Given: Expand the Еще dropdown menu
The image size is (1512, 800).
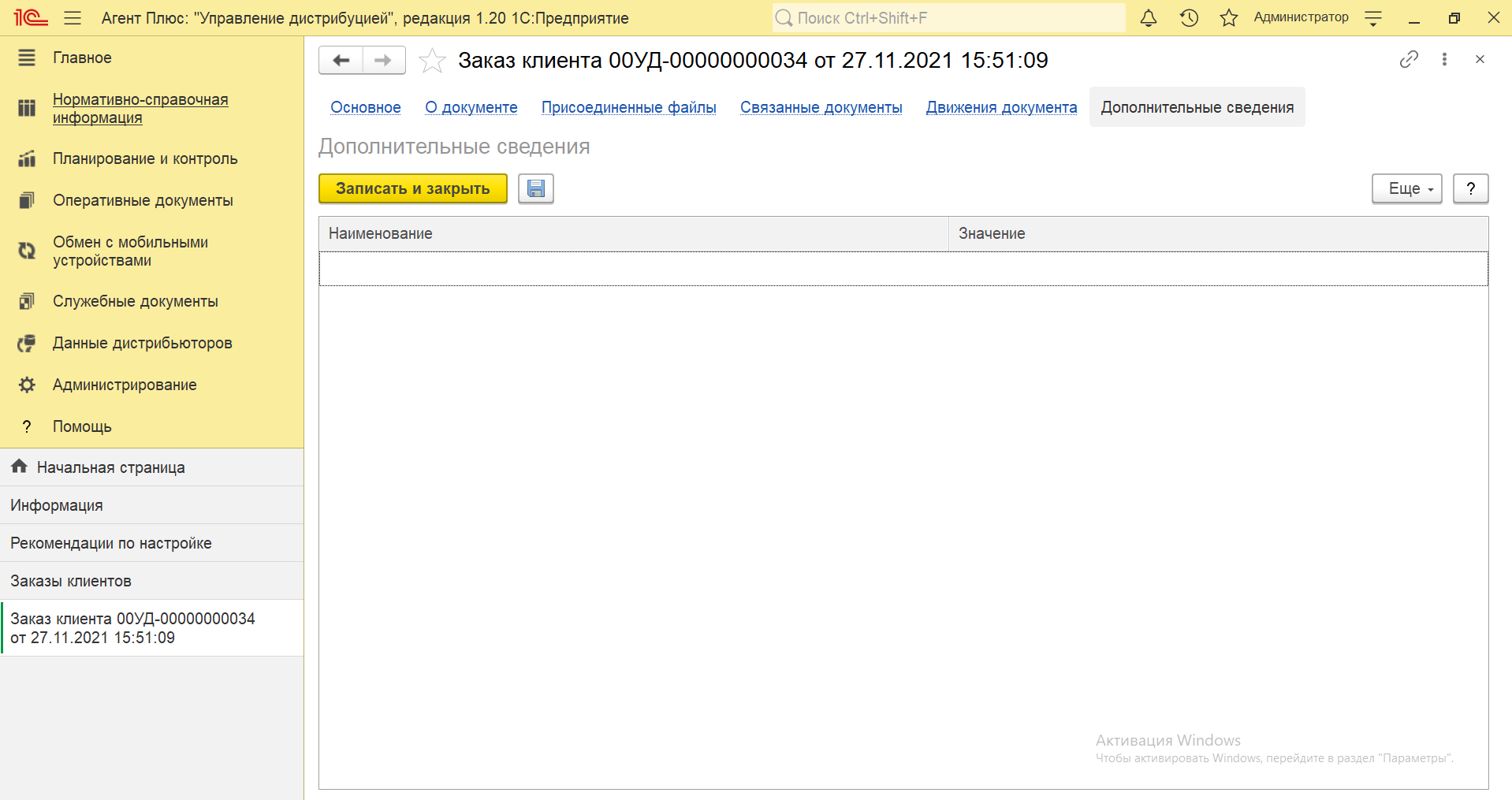Looking at the screenshot, I should pos(1406,188).
